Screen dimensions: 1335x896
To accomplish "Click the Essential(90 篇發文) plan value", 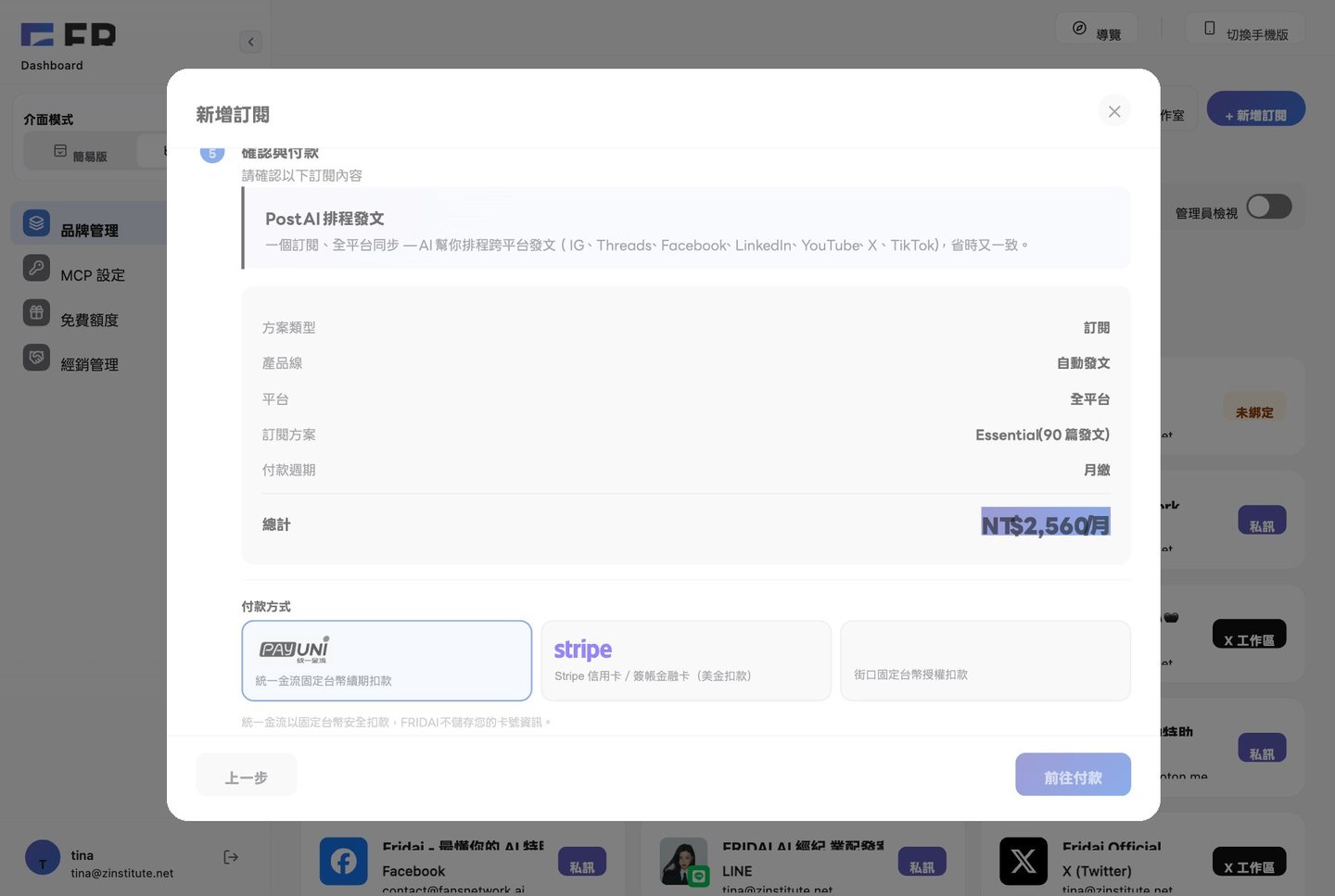I will [x=1042, y=435].
